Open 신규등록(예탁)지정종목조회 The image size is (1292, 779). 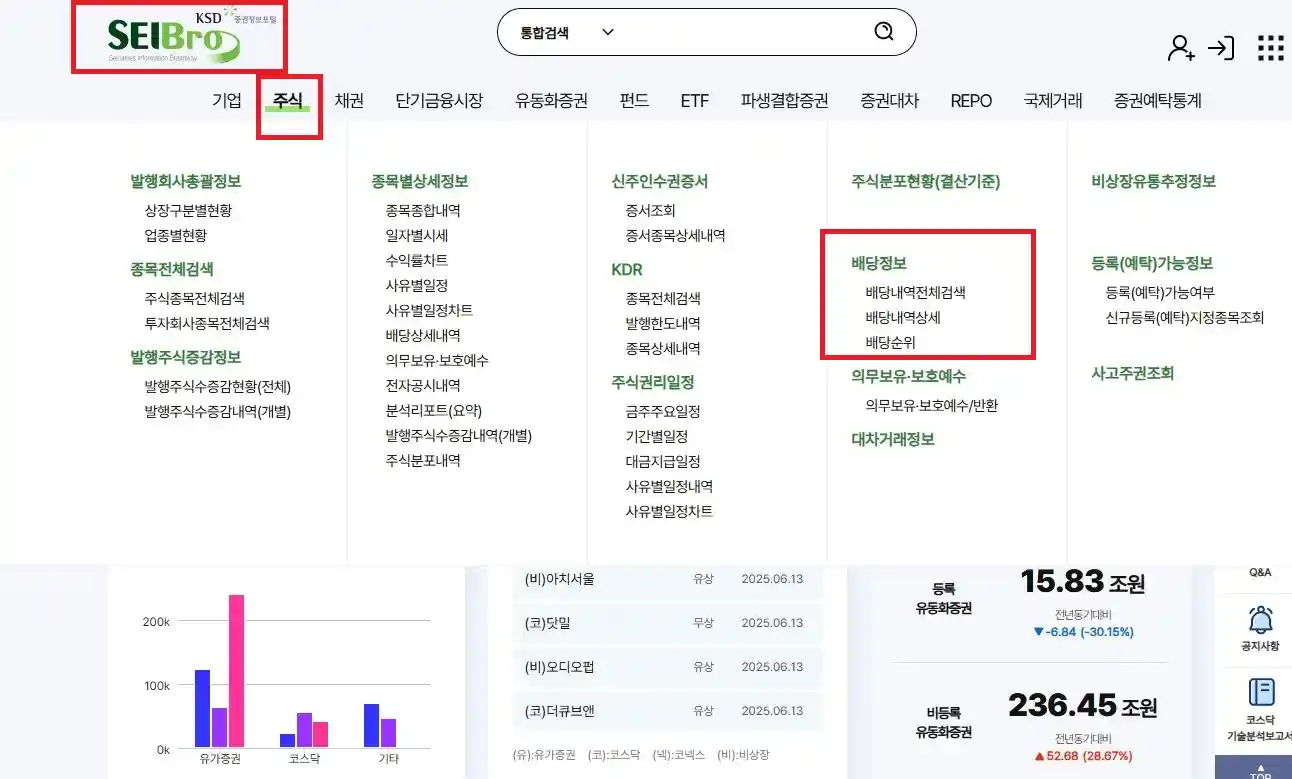[1185, 318]
